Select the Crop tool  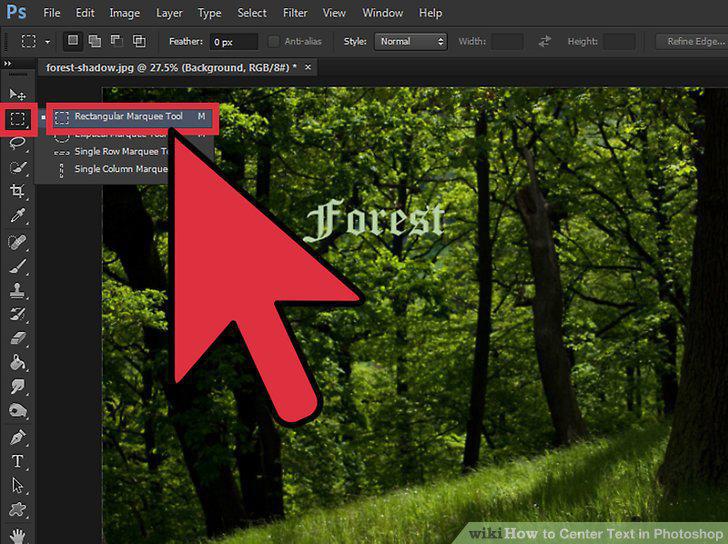(x=18, y=191)
